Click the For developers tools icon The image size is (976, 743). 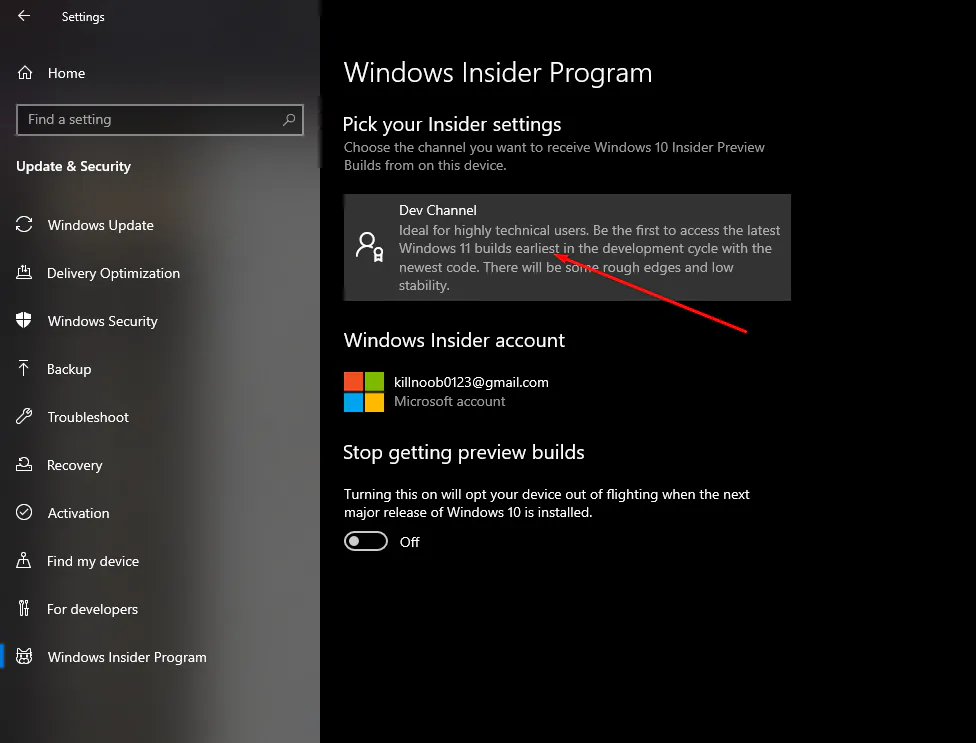coord(24,608)
